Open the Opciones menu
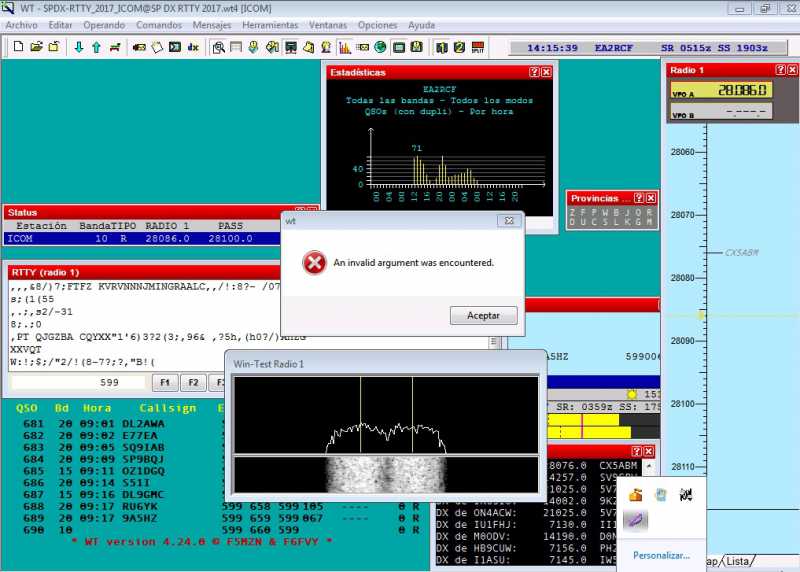 click(377, 25)
